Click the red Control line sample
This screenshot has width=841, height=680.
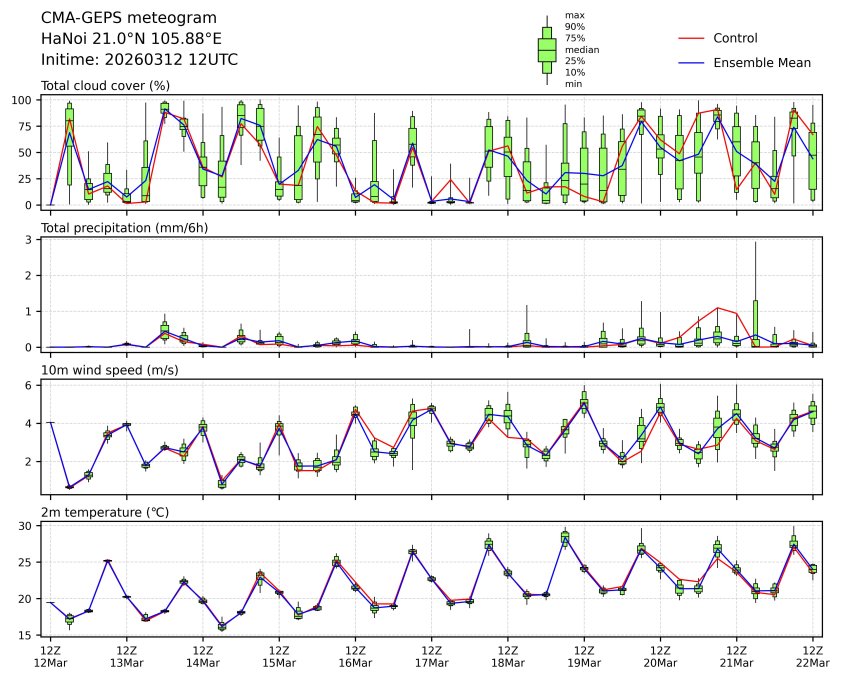pyautogui.click(x=691, y=38)
